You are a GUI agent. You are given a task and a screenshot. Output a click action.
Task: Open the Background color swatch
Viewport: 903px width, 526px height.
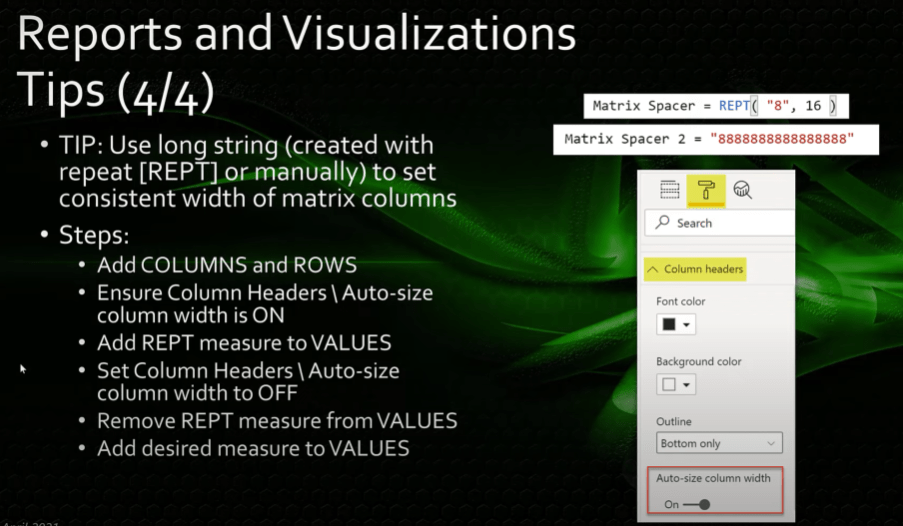[669, 384]
